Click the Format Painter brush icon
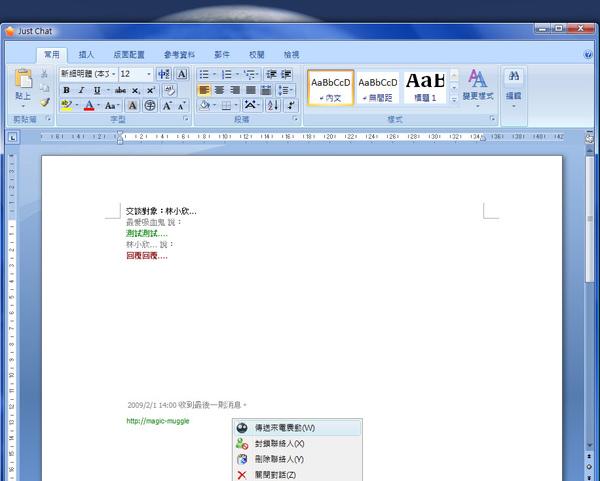 [x=44, y=103]
